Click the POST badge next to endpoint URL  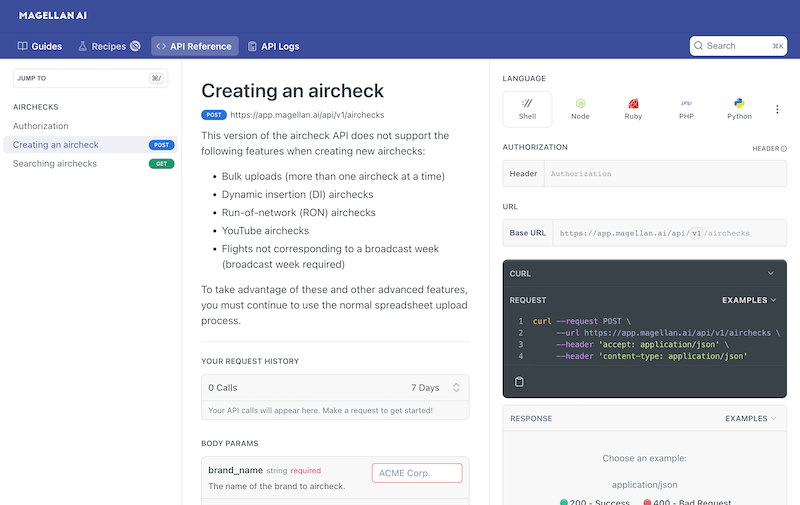click(214, 115)
